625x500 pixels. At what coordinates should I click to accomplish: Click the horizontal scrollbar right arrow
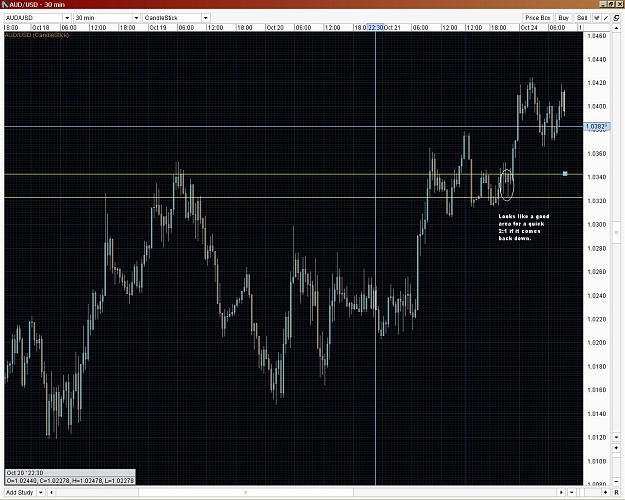coord(561,493)
